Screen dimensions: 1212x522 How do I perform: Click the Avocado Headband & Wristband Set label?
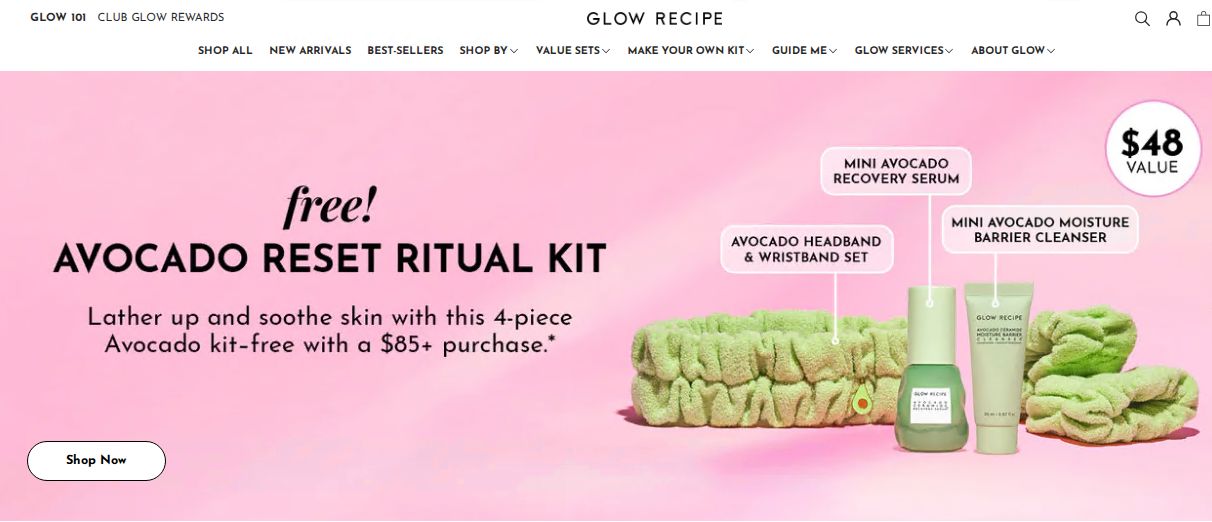(806, 249)
